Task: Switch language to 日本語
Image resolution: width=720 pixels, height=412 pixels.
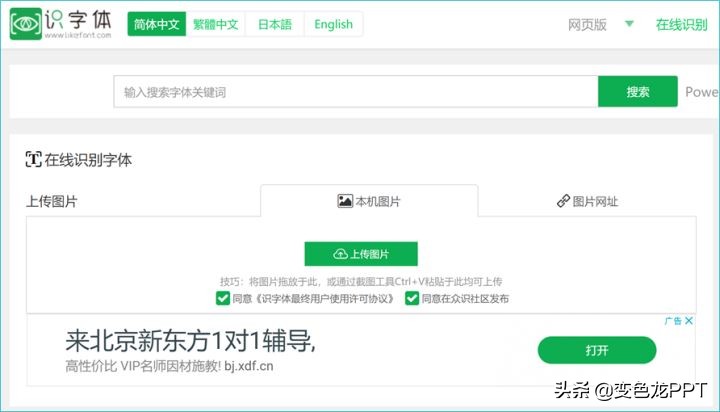Action: click(275, 24)
